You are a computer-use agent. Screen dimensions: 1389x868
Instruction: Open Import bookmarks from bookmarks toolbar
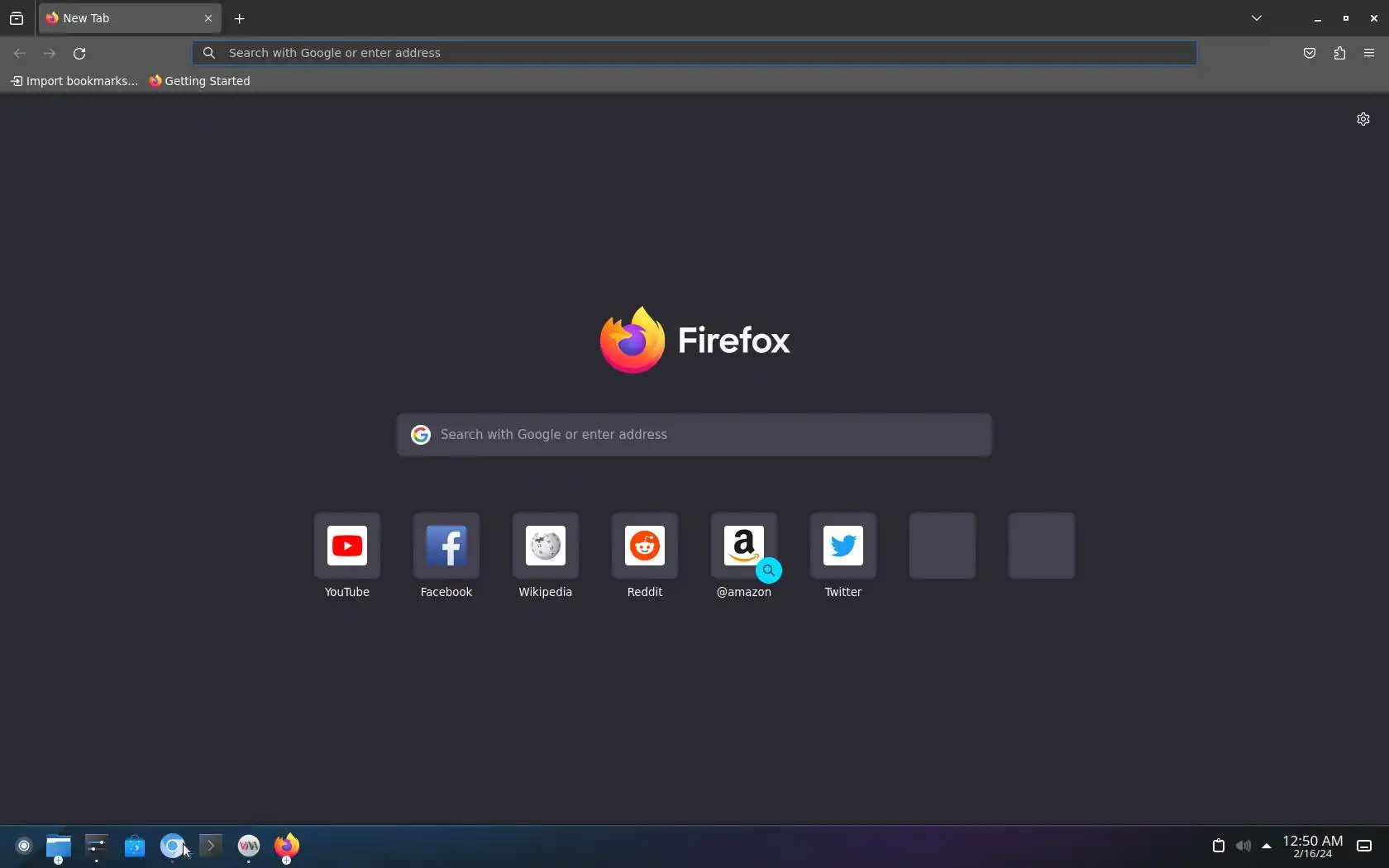[x=74, y=81]
